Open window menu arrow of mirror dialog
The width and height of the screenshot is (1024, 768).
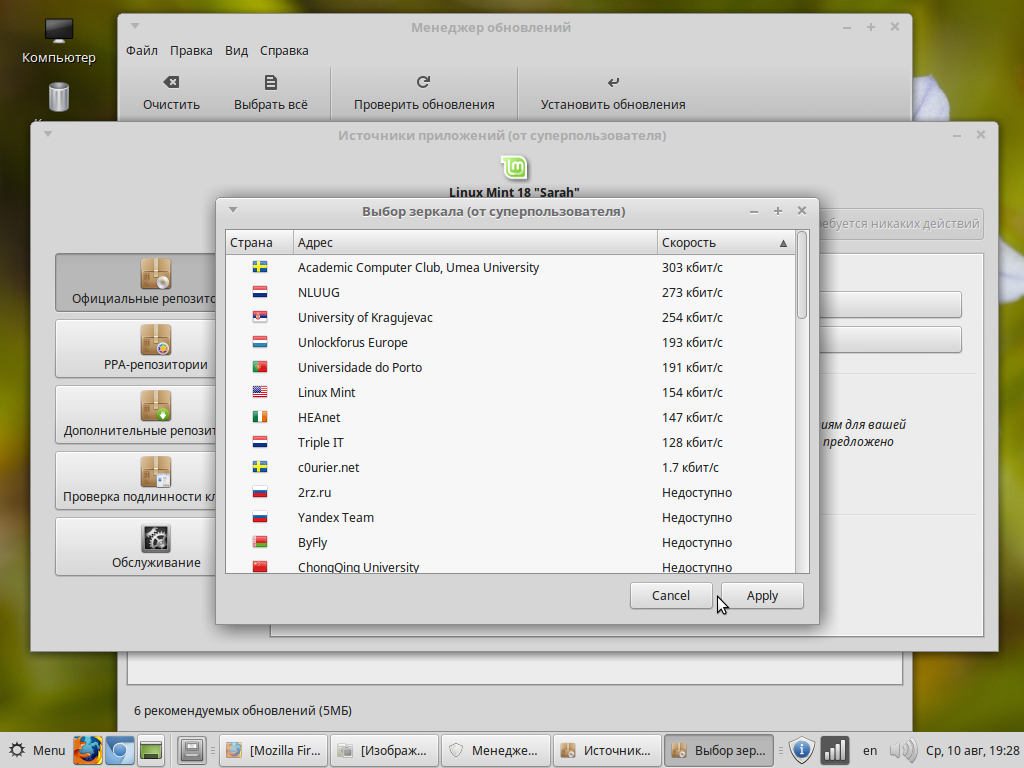233,210
